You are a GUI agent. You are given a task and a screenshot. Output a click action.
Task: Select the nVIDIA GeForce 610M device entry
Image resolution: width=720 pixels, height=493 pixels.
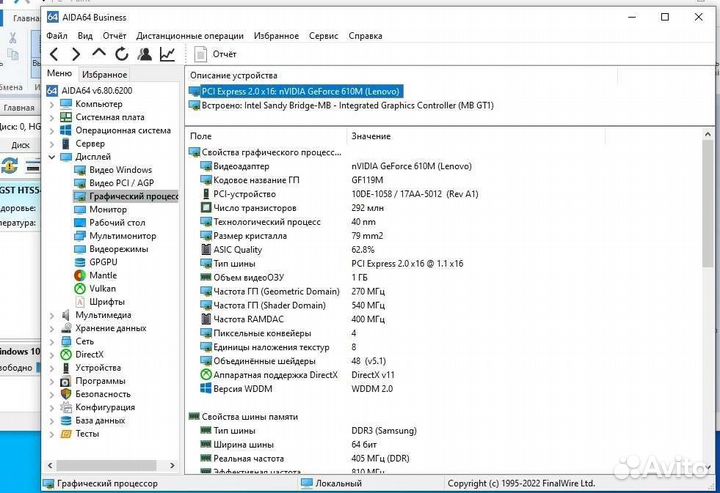pyautogui.click(x=296, y=91)
